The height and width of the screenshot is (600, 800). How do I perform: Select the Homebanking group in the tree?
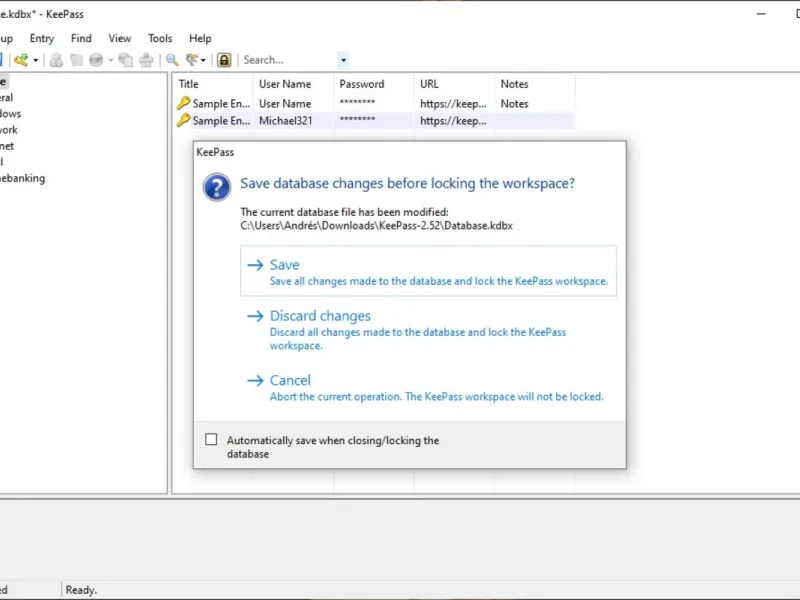(22, 178)
